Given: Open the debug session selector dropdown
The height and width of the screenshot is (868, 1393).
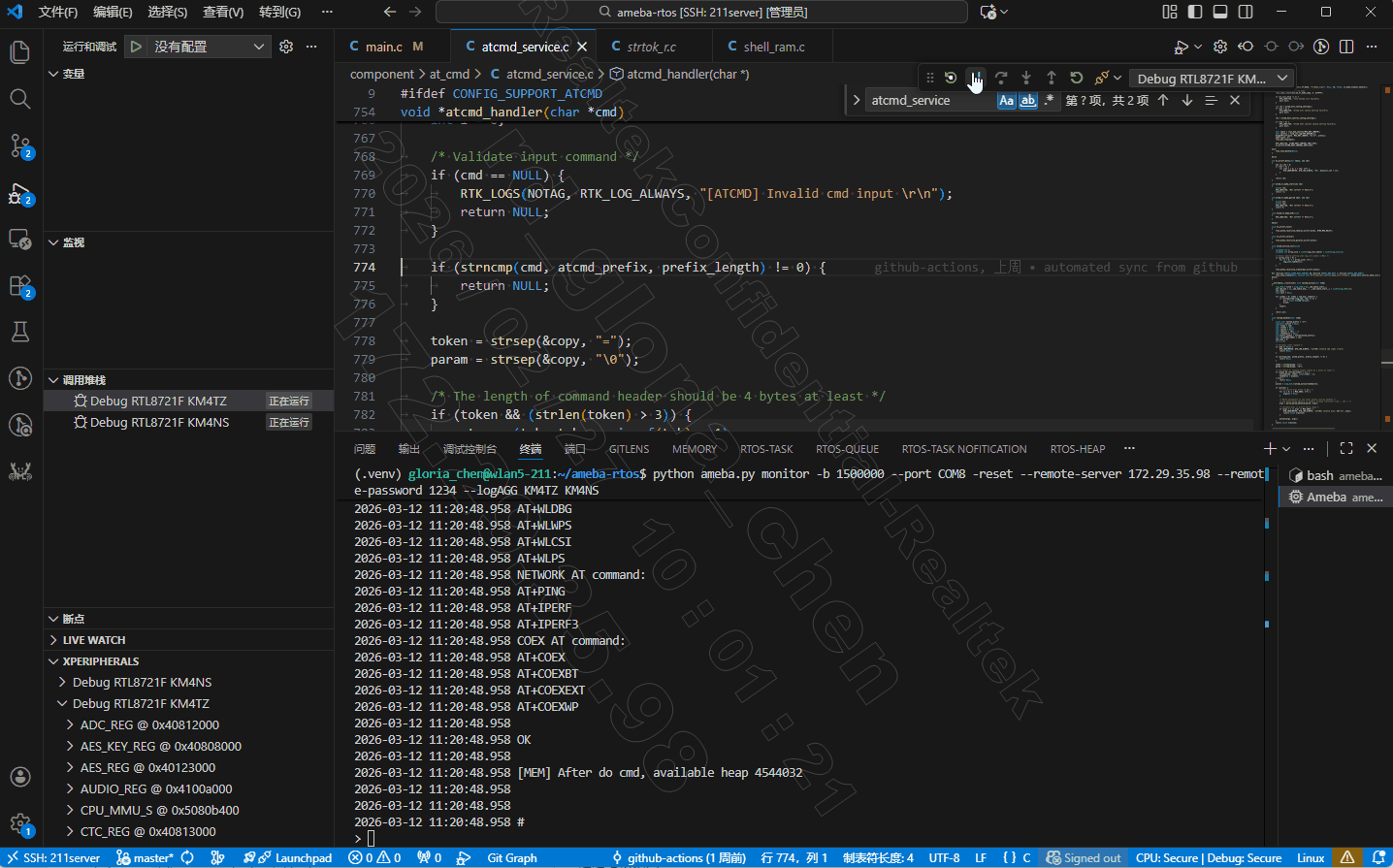Looking at the screenshot, I should [x=1213, y=79].
